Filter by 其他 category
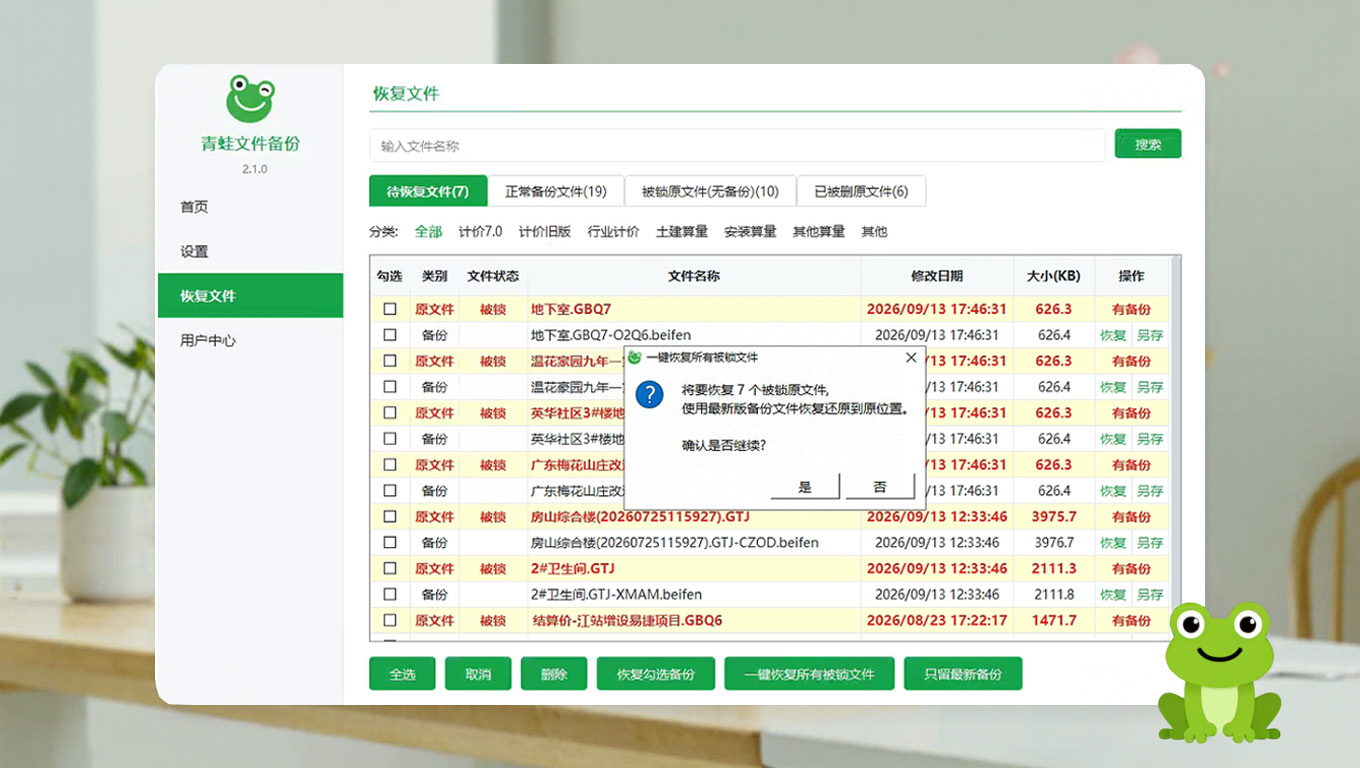Viewport: 1360px width, 768px height. click(x=874, y=231)
